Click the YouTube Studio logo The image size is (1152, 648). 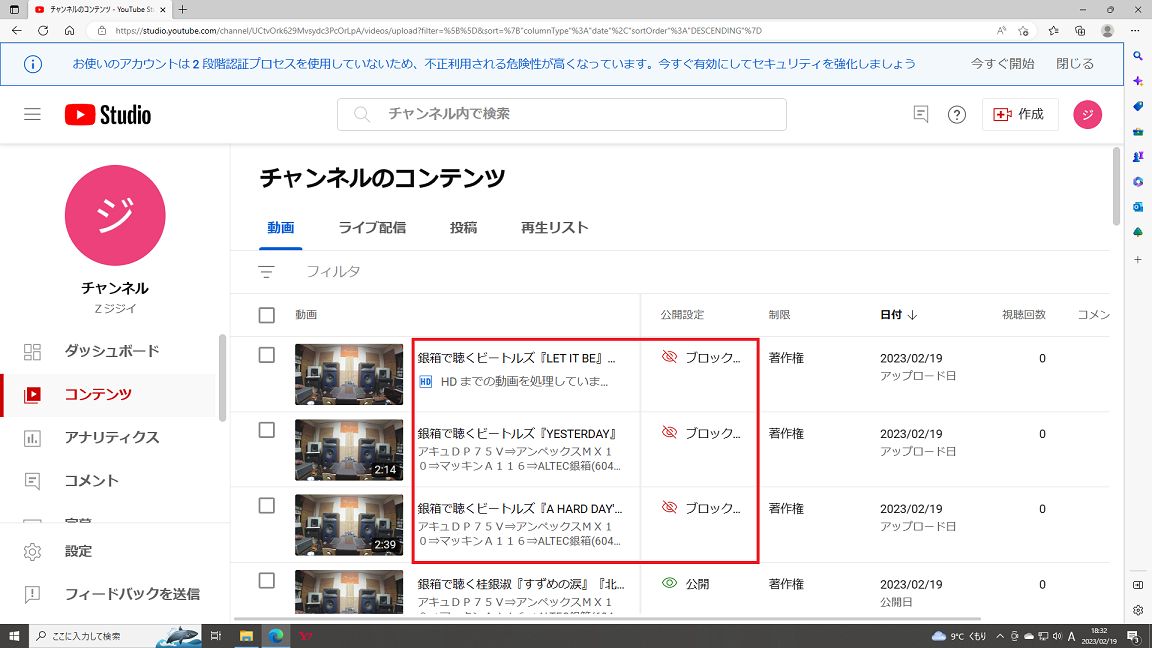[108, 115]
